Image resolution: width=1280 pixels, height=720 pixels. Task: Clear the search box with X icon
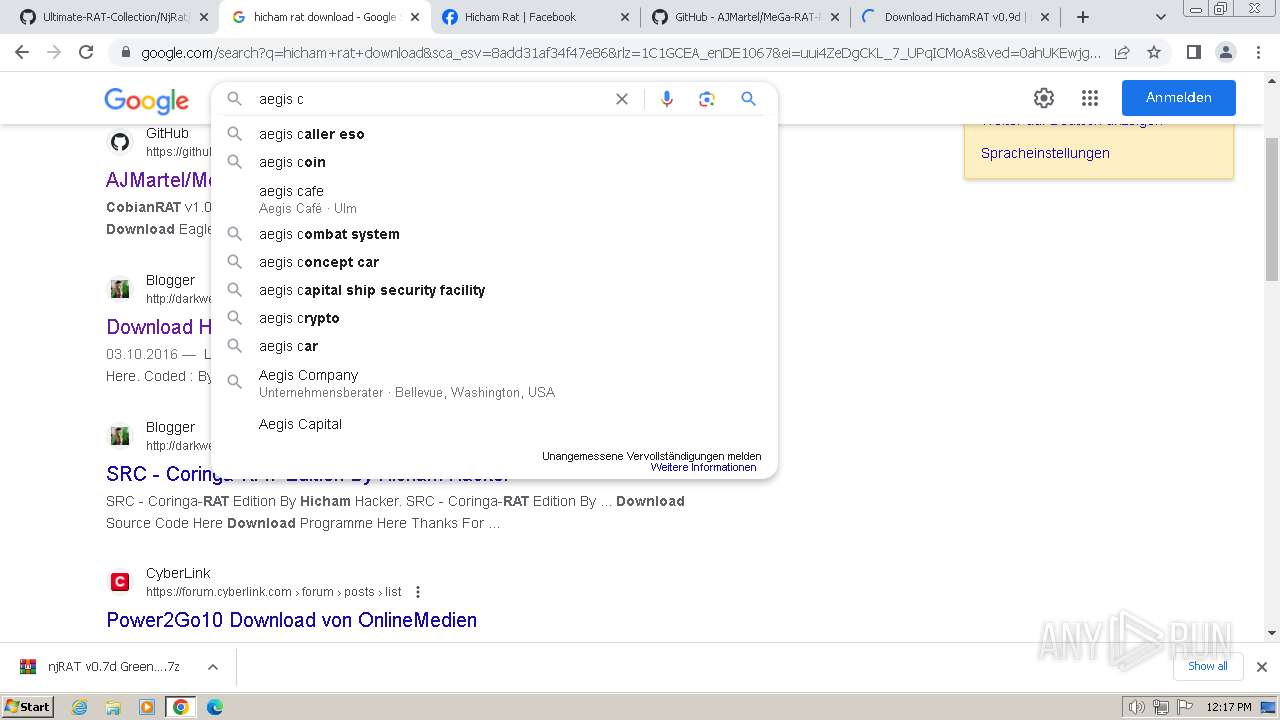pyautogui.click(x=622, y=99)
